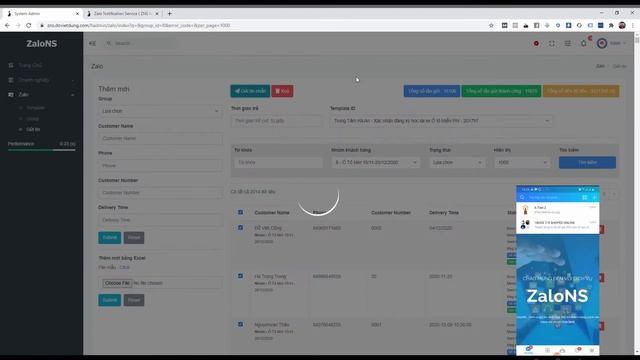Open the Group 'Lựa chọn' dropdown in Thêm mới form
640x360 pixels.
coord(160,111)
